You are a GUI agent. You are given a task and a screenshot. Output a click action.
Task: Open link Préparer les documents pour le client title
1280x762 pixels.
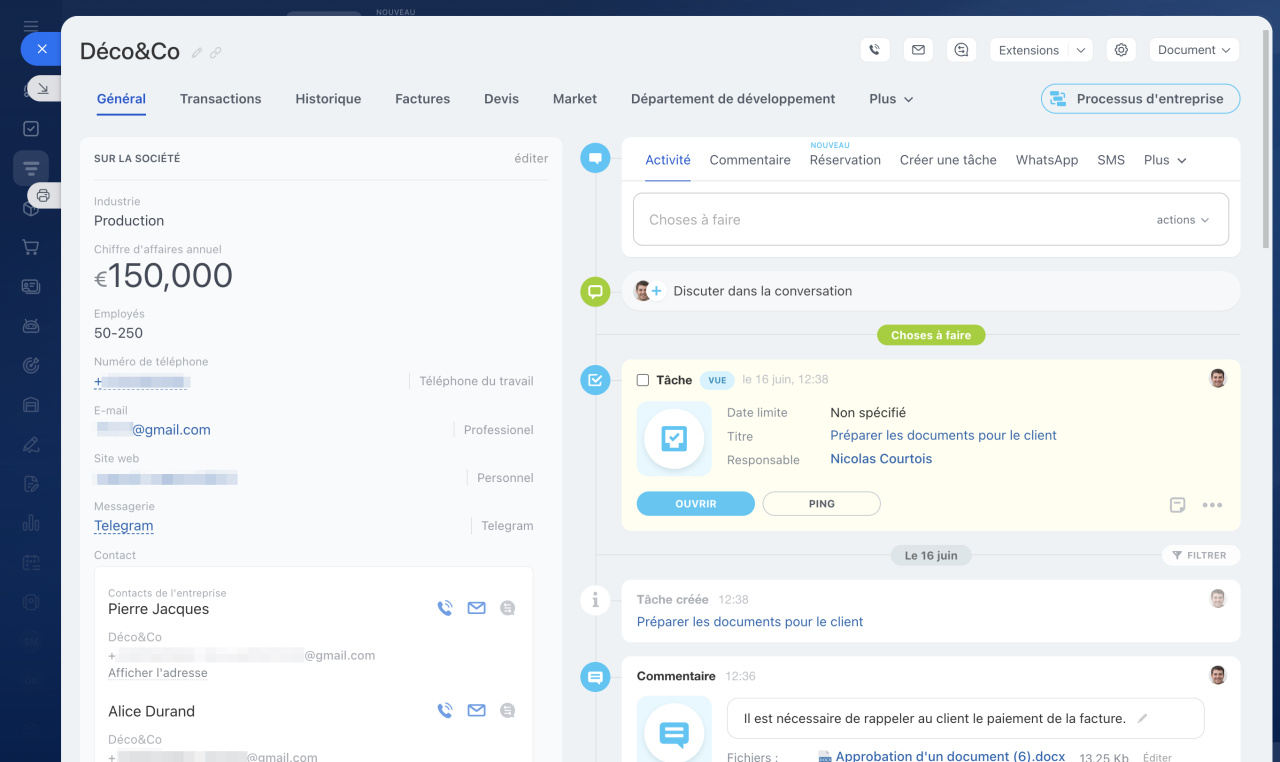(943, 435)
